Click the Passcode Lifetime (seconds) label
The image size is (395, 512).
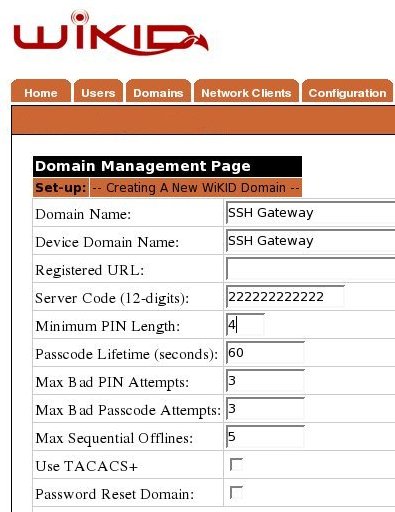(126, 354)
